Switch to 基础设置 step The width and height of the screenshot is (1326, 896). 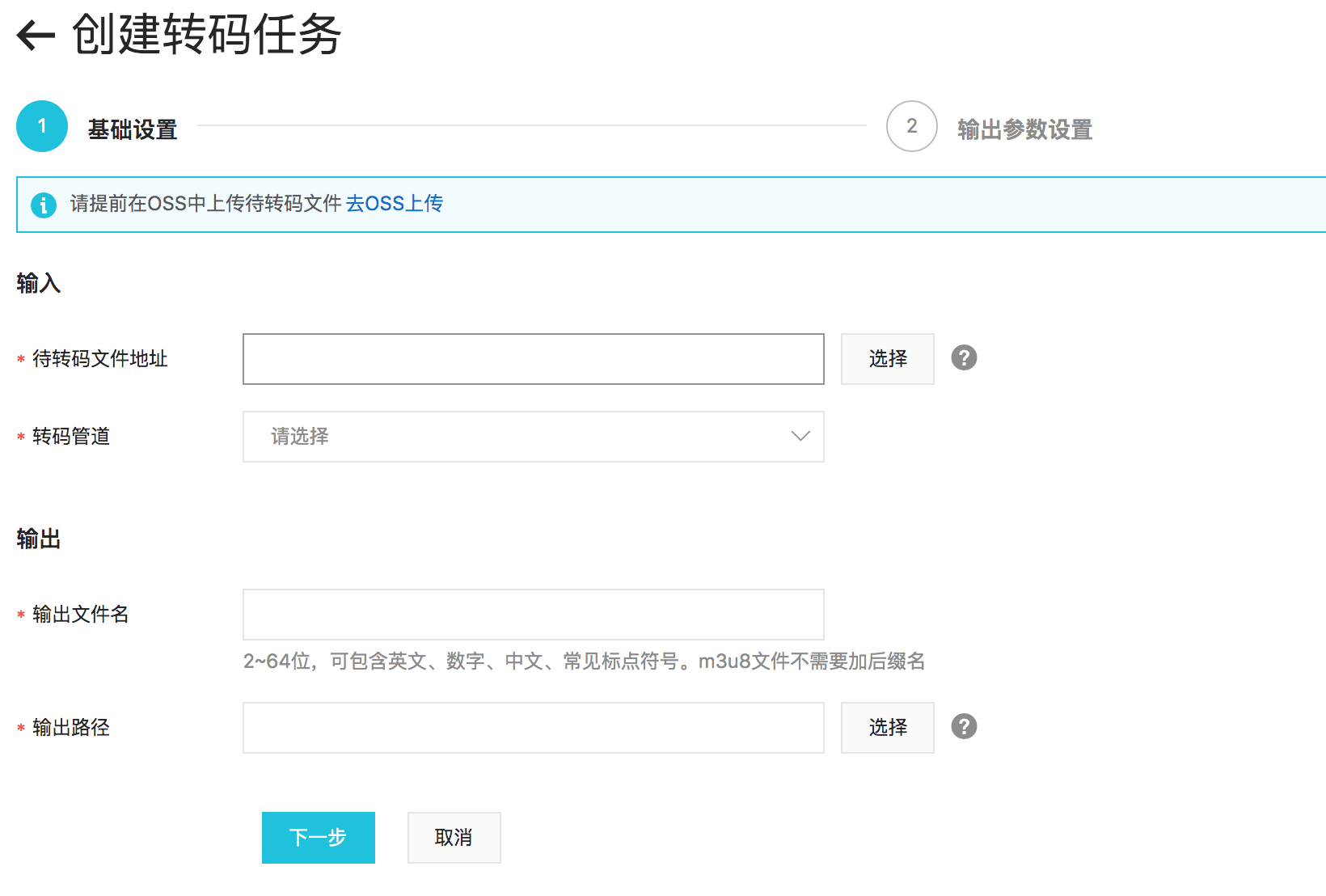pos(133,129)
